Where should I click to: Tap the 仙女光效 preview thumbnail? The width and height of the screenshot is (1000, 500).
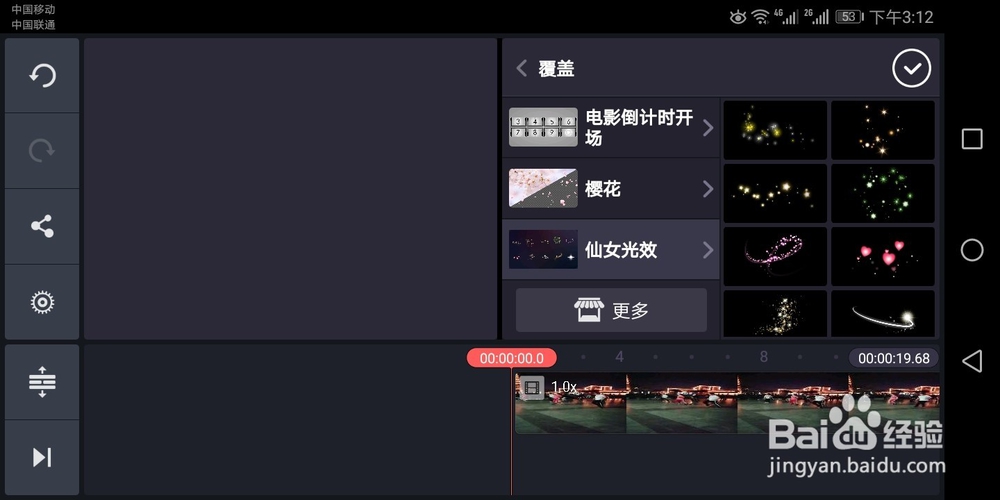(543, 249)
